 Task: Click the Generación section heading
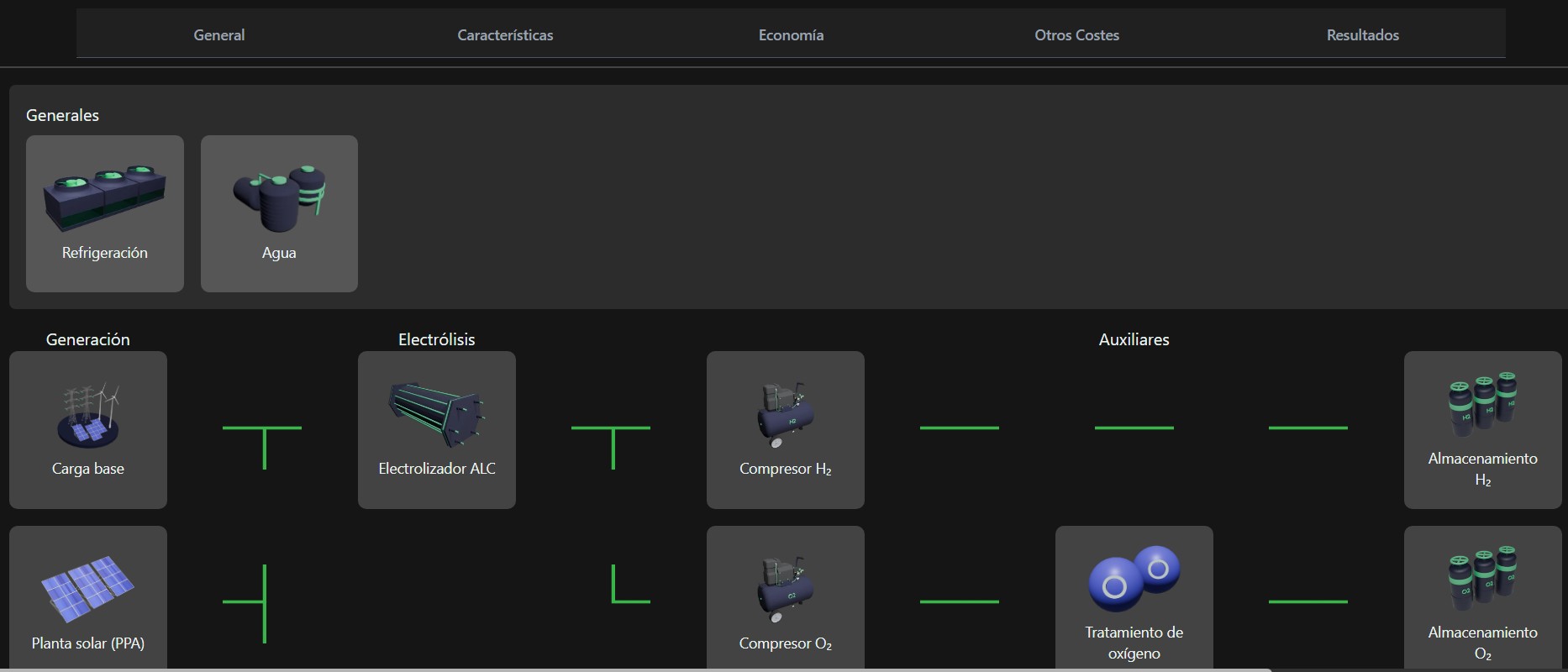(88, 339)
